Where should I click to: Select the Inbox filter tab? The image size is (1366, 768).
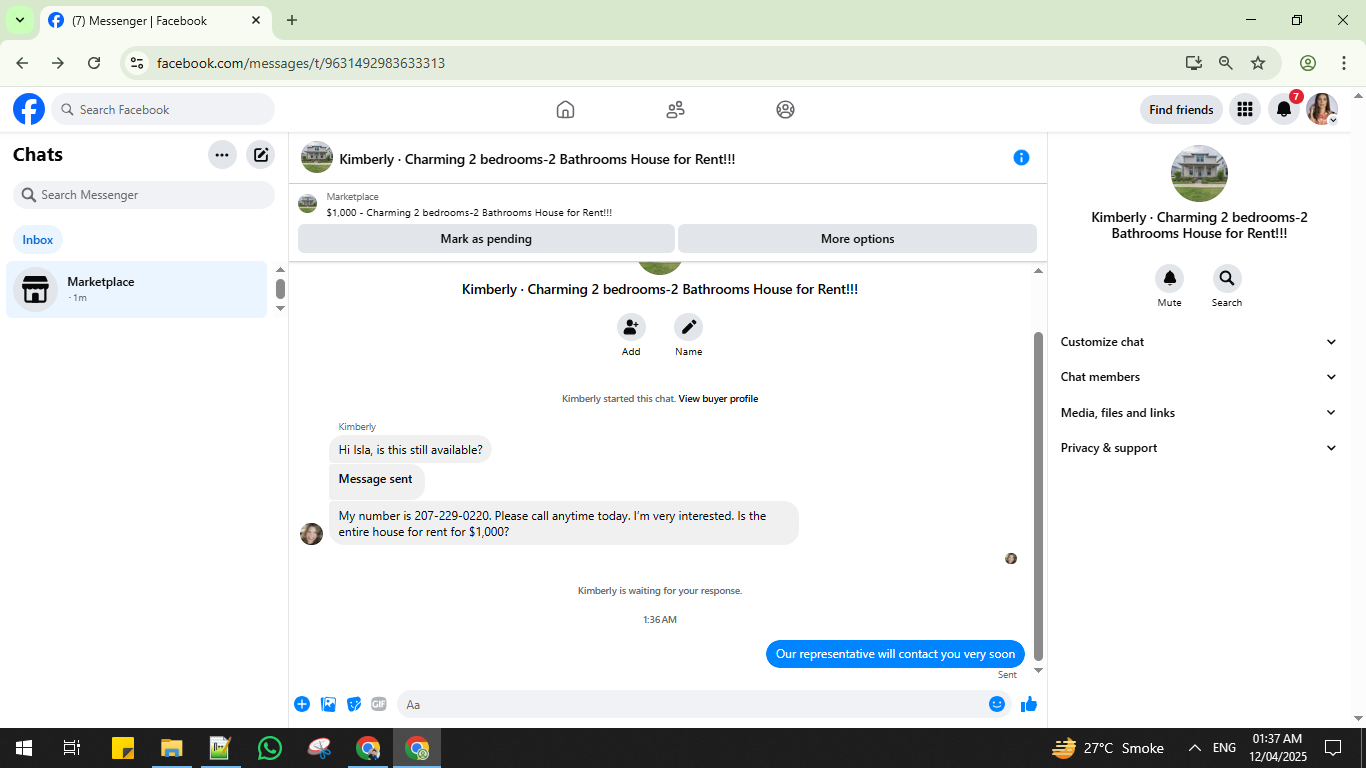pos(38,240)
